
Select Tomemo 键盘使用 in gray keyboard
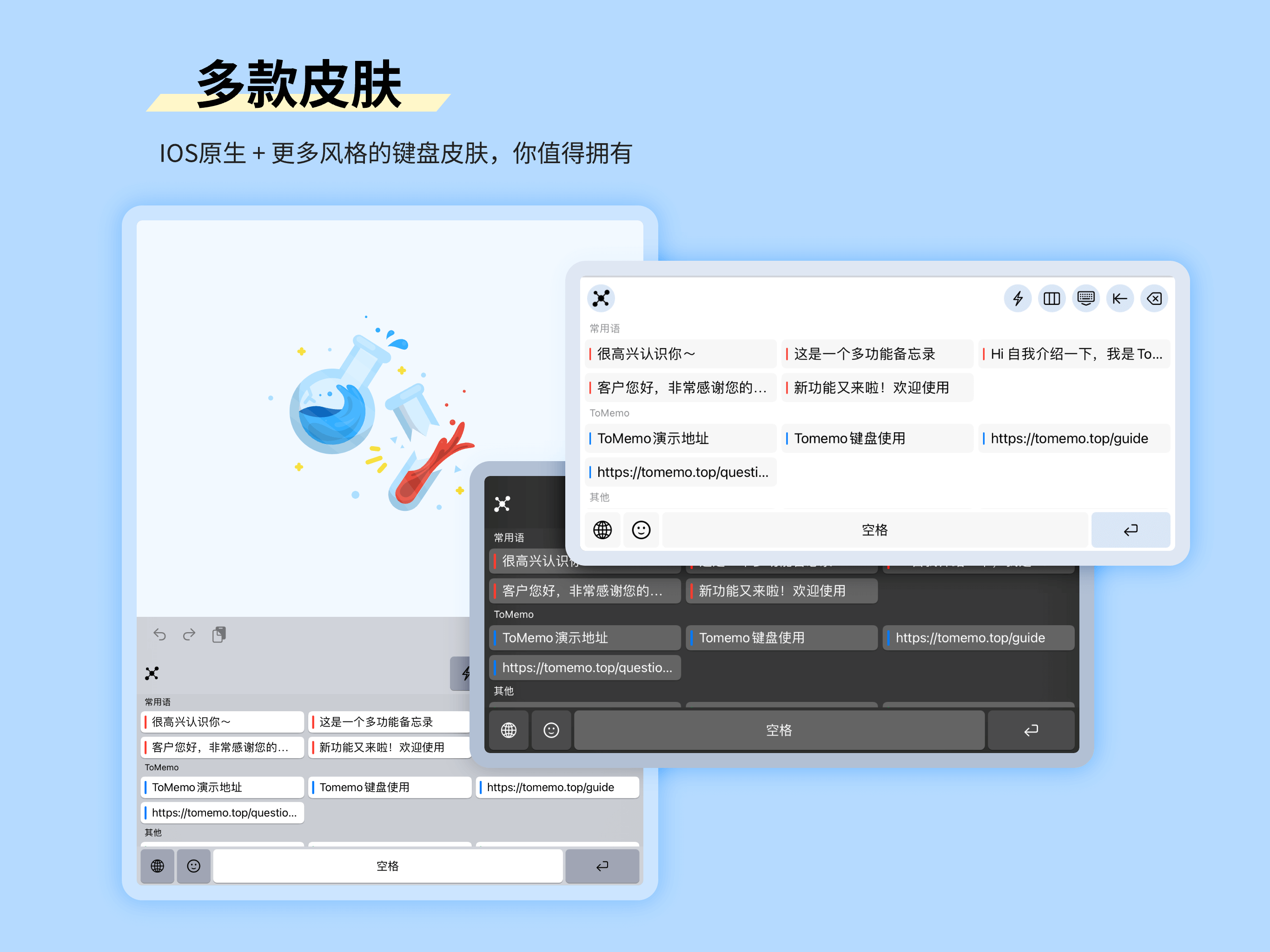click(x=389, y=787)
